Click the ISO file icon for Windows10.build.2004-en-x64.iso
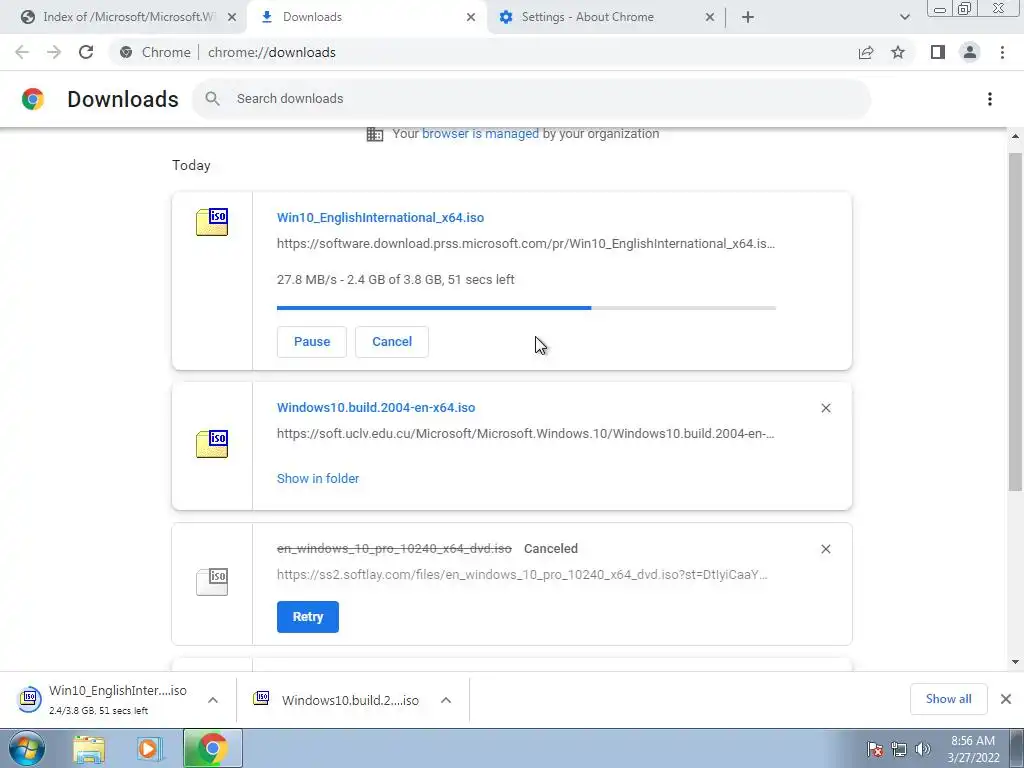Image resolution: width=1024 pixels, height=768 pixels. [x=212, y=444]
